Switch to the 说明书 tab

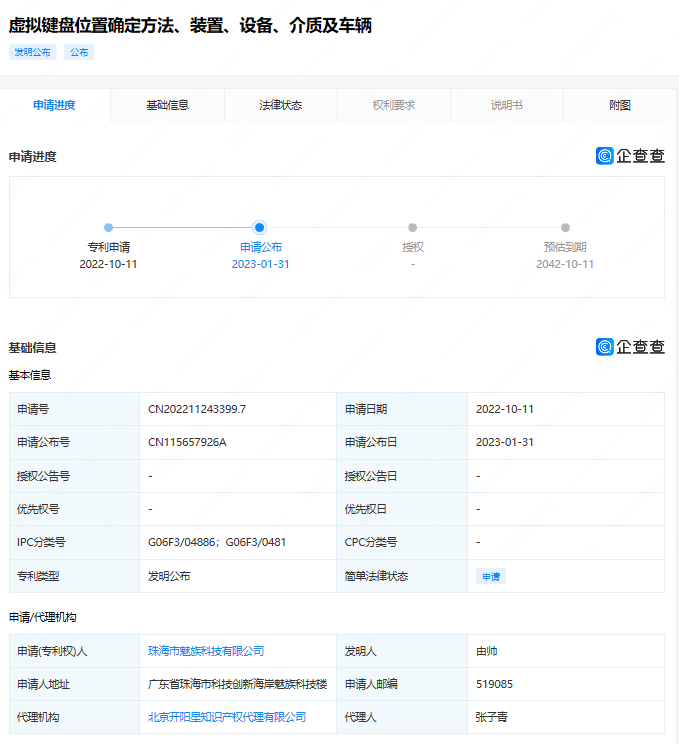[x=506, y=105]
